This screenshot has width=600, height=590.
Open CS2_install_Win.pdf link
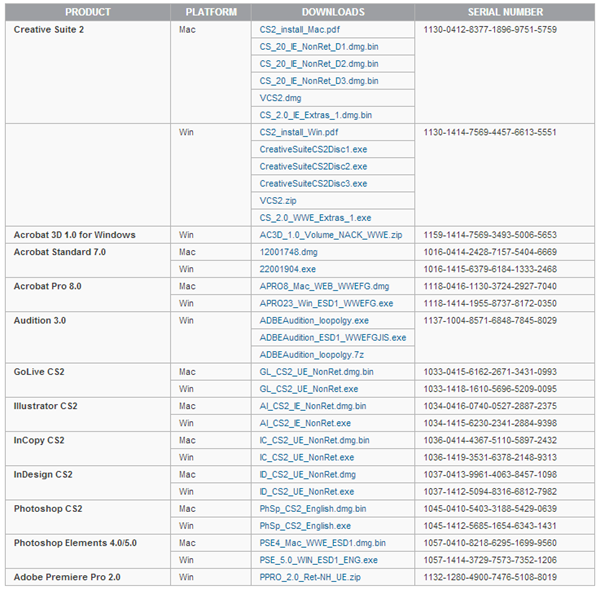pos(299,132)
